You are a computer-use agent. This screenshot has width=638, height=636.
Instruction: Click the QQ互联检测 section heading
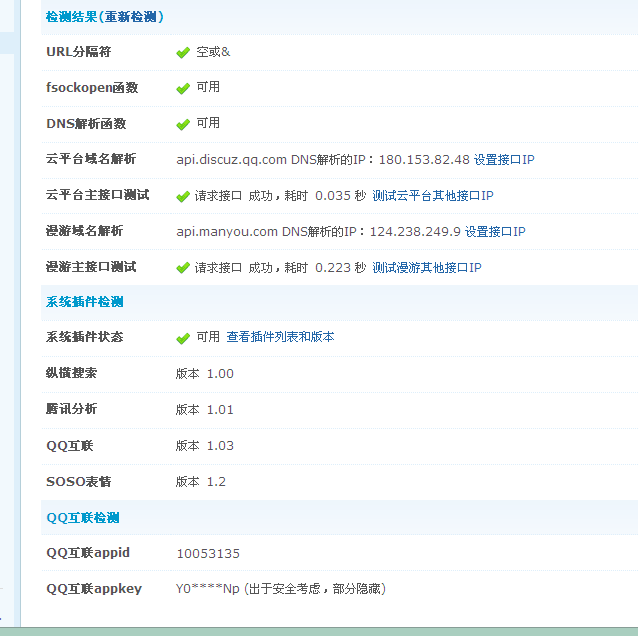pos(83,518)
